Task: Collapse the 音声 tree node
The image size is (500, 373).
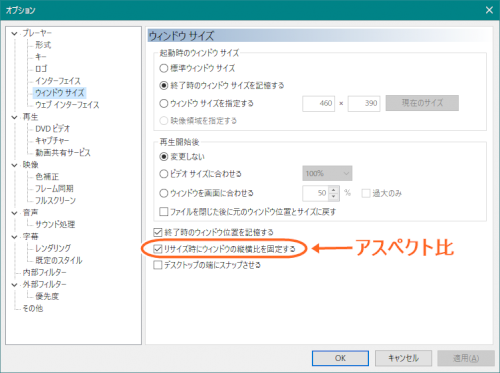Action: (14, 213)
